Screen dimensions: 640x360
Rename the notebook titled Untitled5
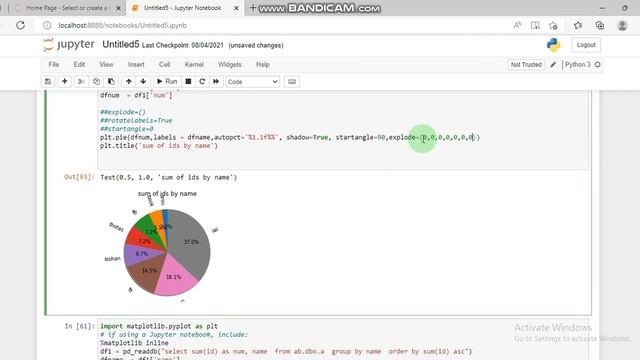point(120,44)
